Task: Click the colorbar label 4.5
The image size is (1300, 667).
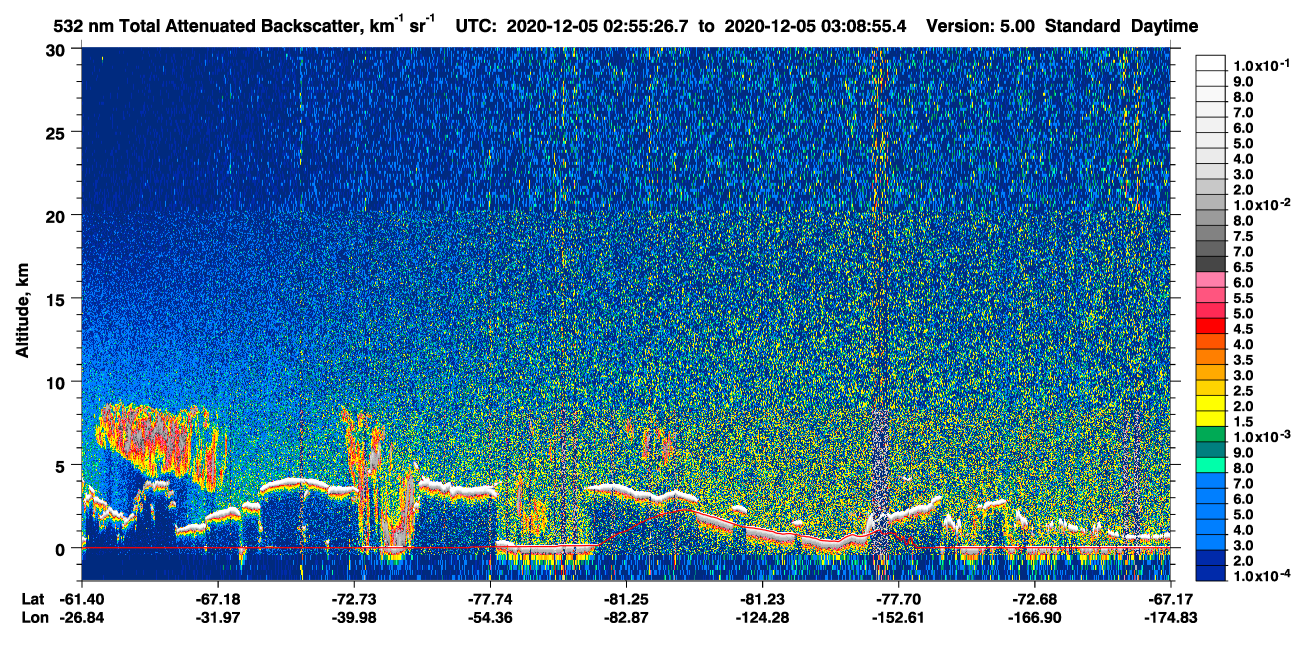Action: coord(1244,331)
